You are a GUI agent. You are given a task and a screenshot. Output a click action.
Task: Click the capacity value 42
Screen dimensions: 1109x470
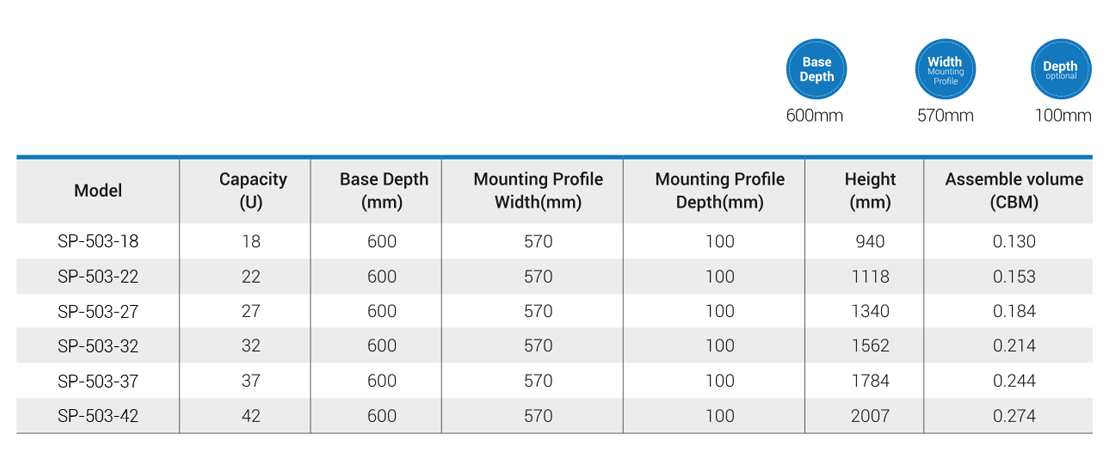point(251,416)
